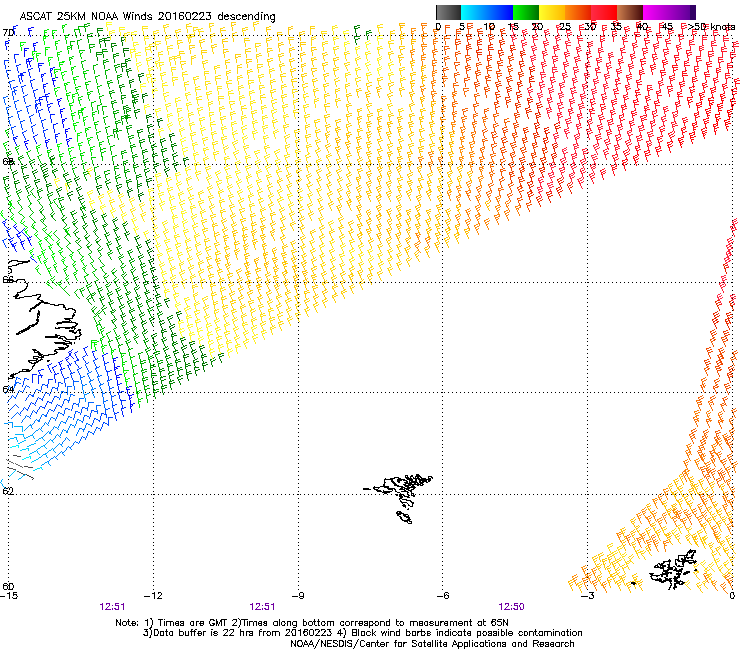Click the '68' latitude label

(8, 161)
